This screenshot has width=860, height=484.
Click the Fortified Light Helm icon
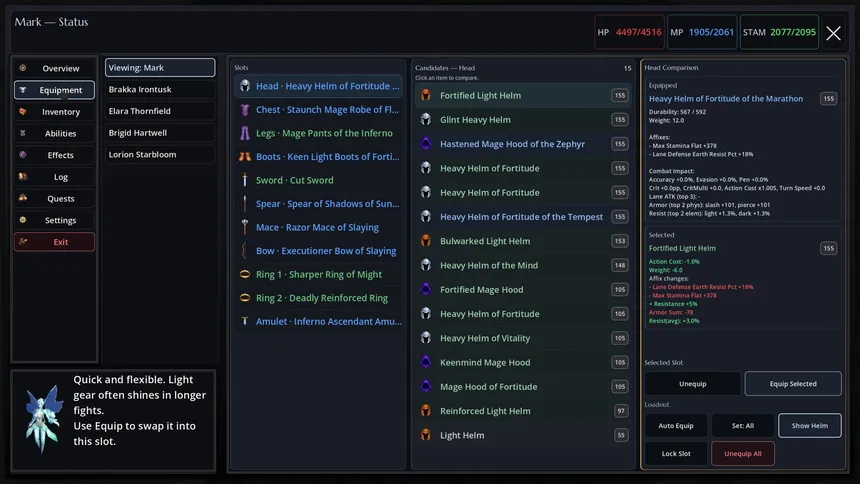pyautogui.click(x=426, y=95)
